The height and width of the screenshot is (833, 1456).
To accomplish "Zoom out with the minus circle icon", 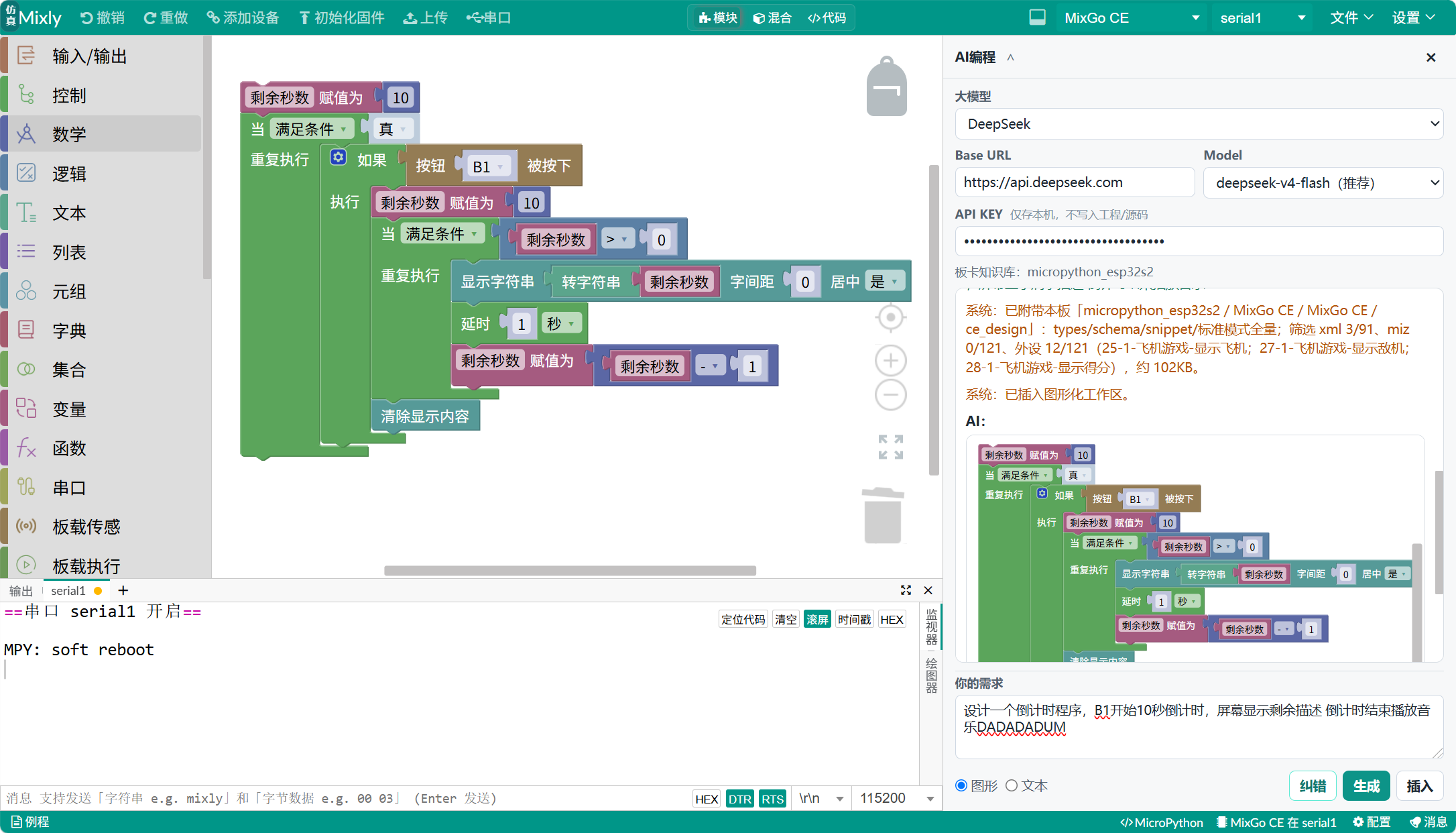I will point(890,394).
